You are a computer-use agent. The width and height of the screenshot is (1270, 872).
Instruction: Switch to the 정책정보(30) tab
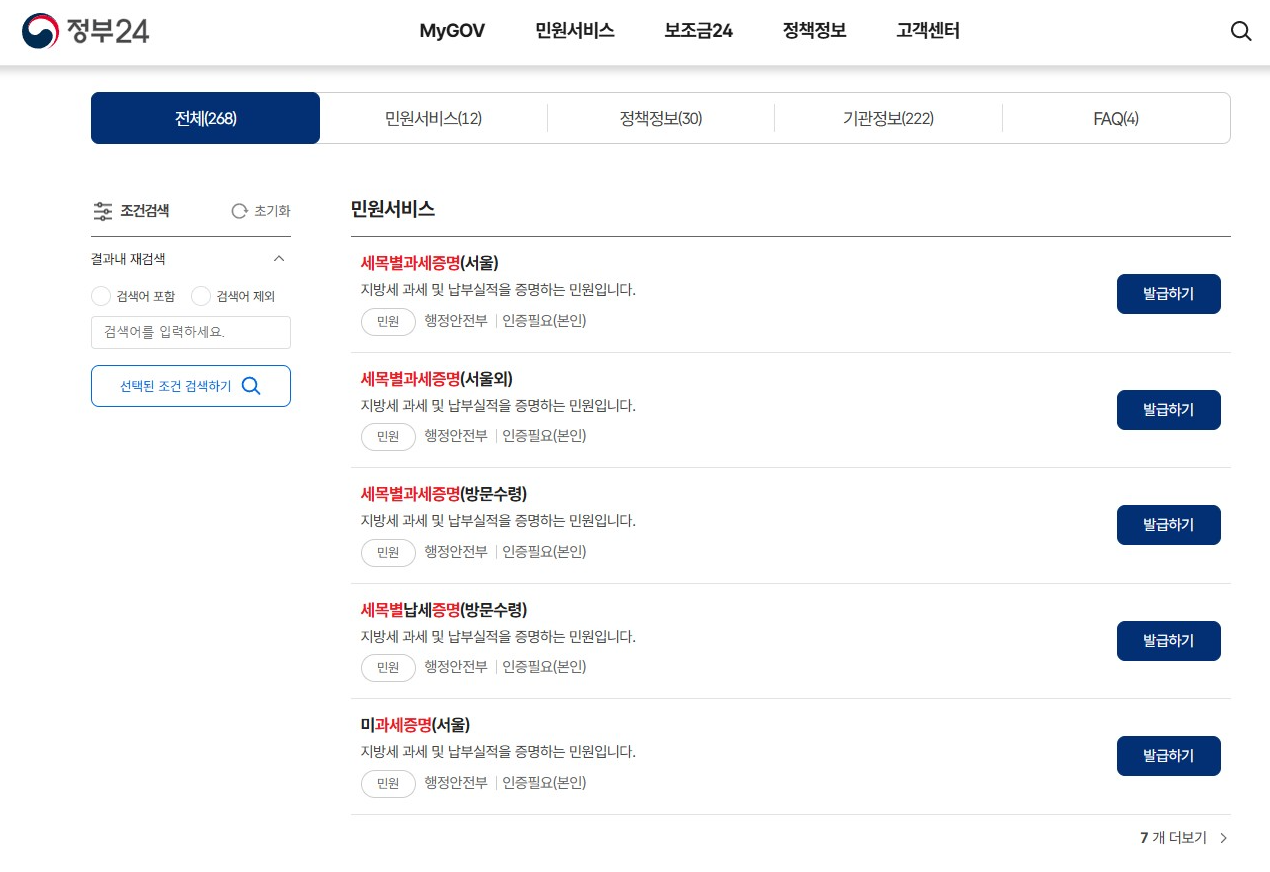click(661, 118)
